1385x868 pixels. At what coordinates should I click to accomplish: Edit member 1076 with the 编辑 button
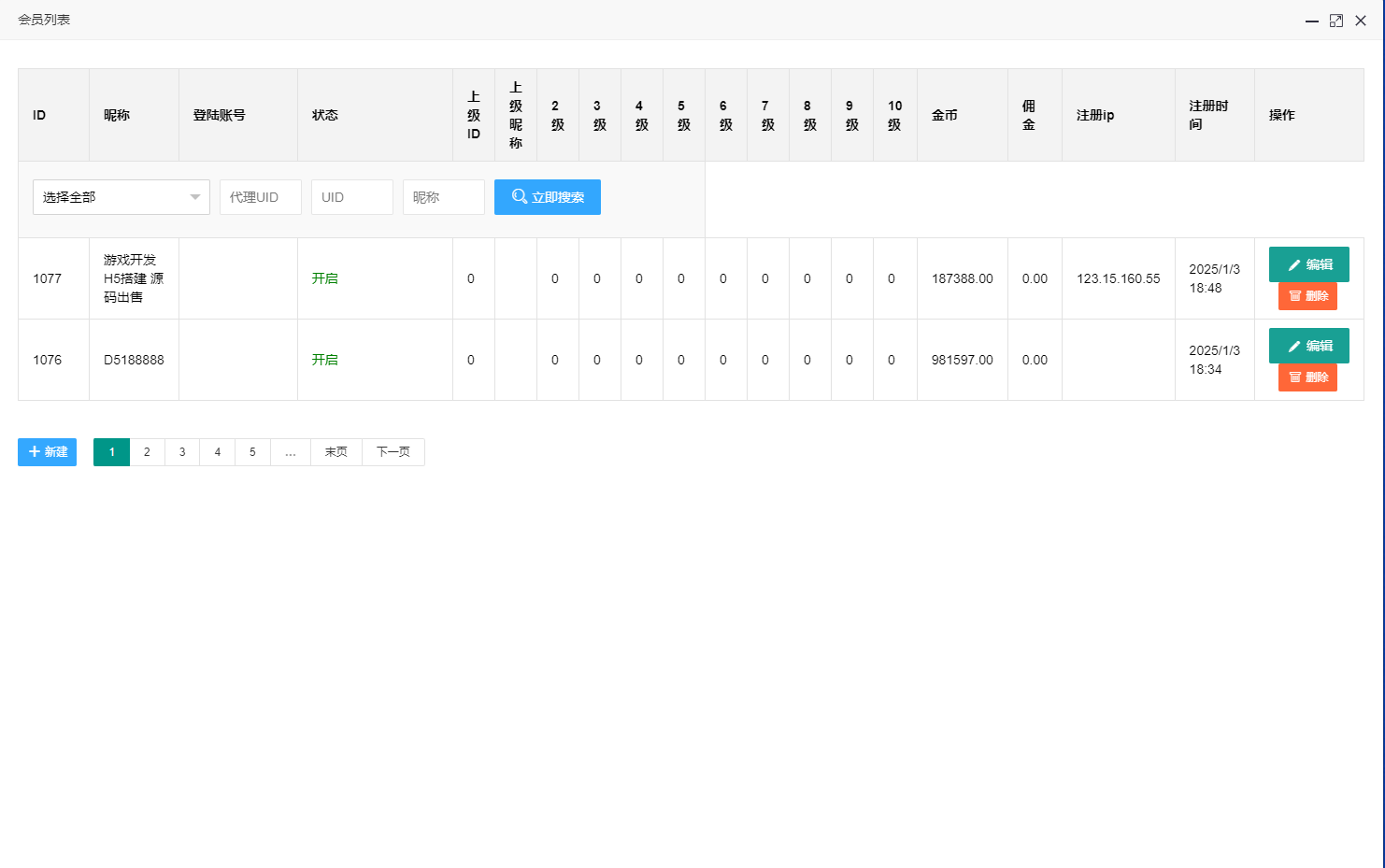(x=1308, y=346)
